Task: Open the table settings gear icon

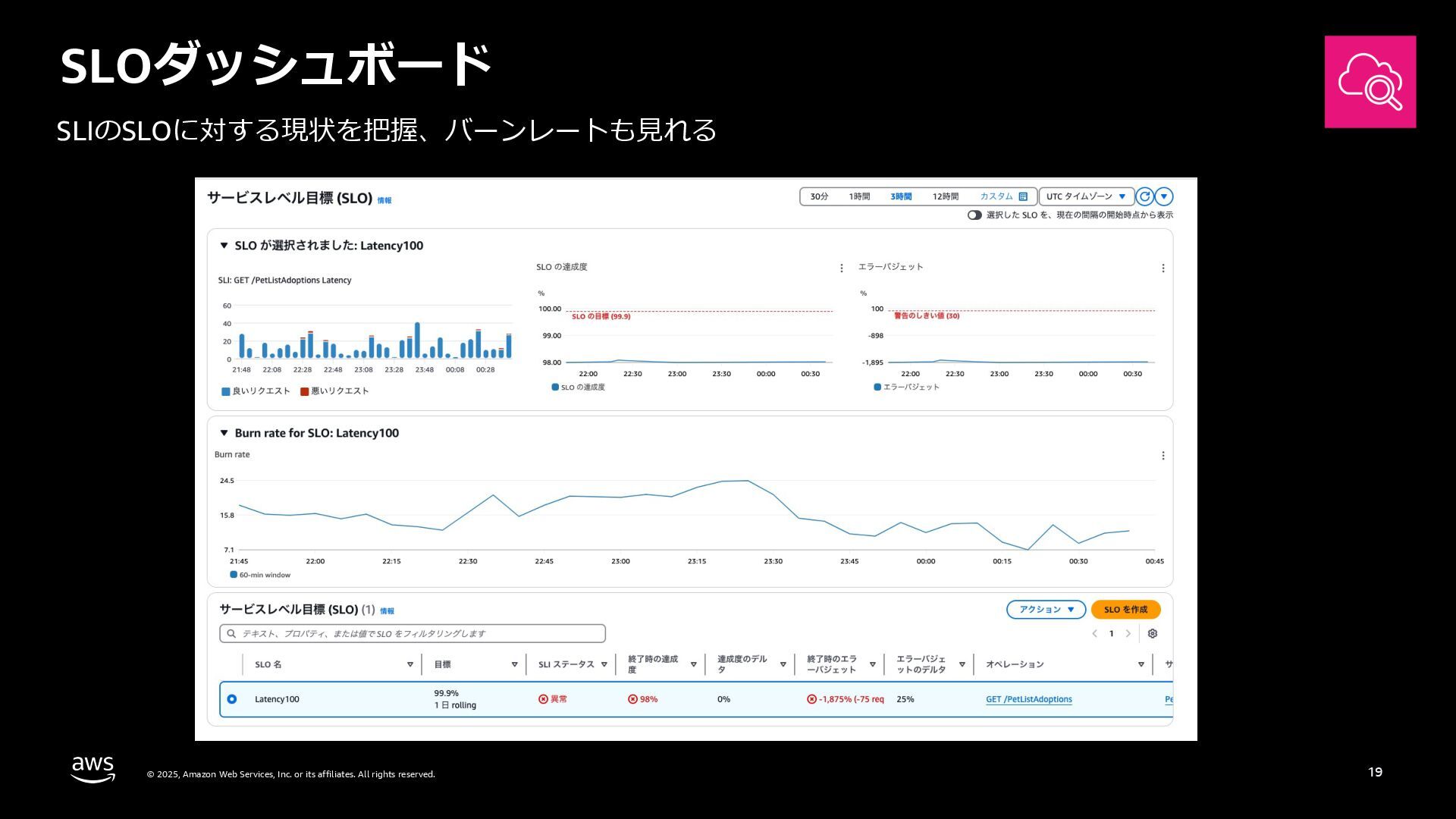Action: click(x=1153, y=634)
